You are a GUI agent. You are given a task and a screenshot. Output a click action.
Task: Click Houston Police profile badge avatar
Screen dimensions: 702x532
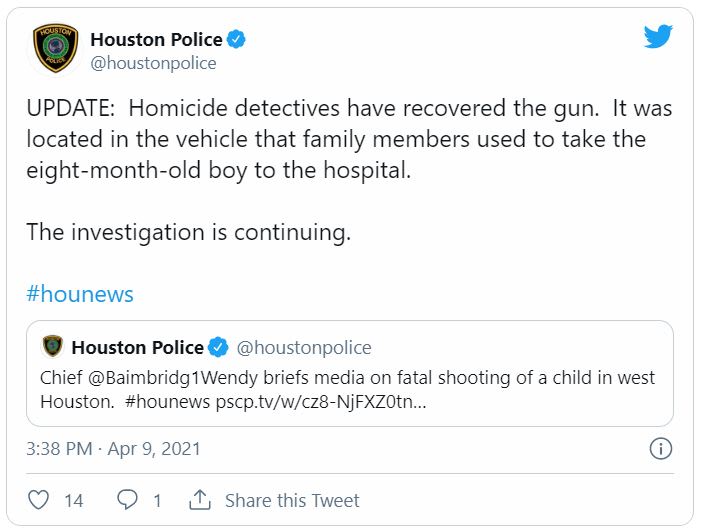54,50
